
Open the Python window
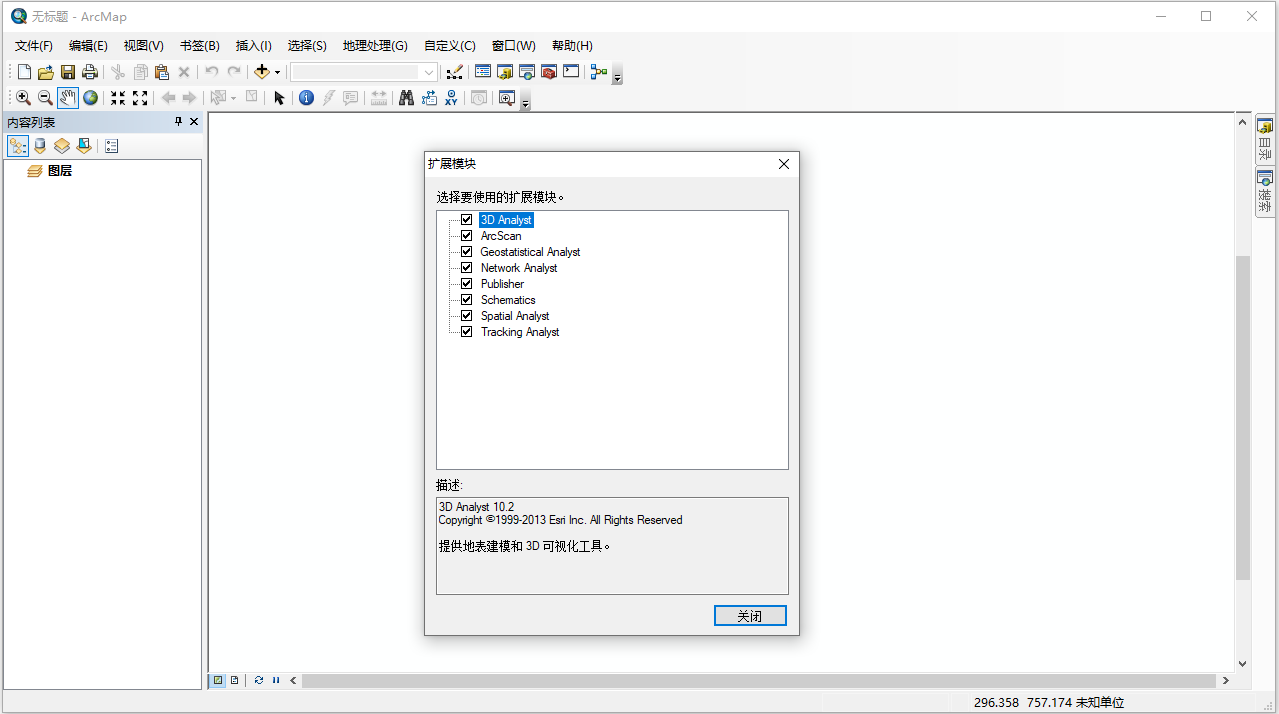pyautogui.click(x=571, y=72)
